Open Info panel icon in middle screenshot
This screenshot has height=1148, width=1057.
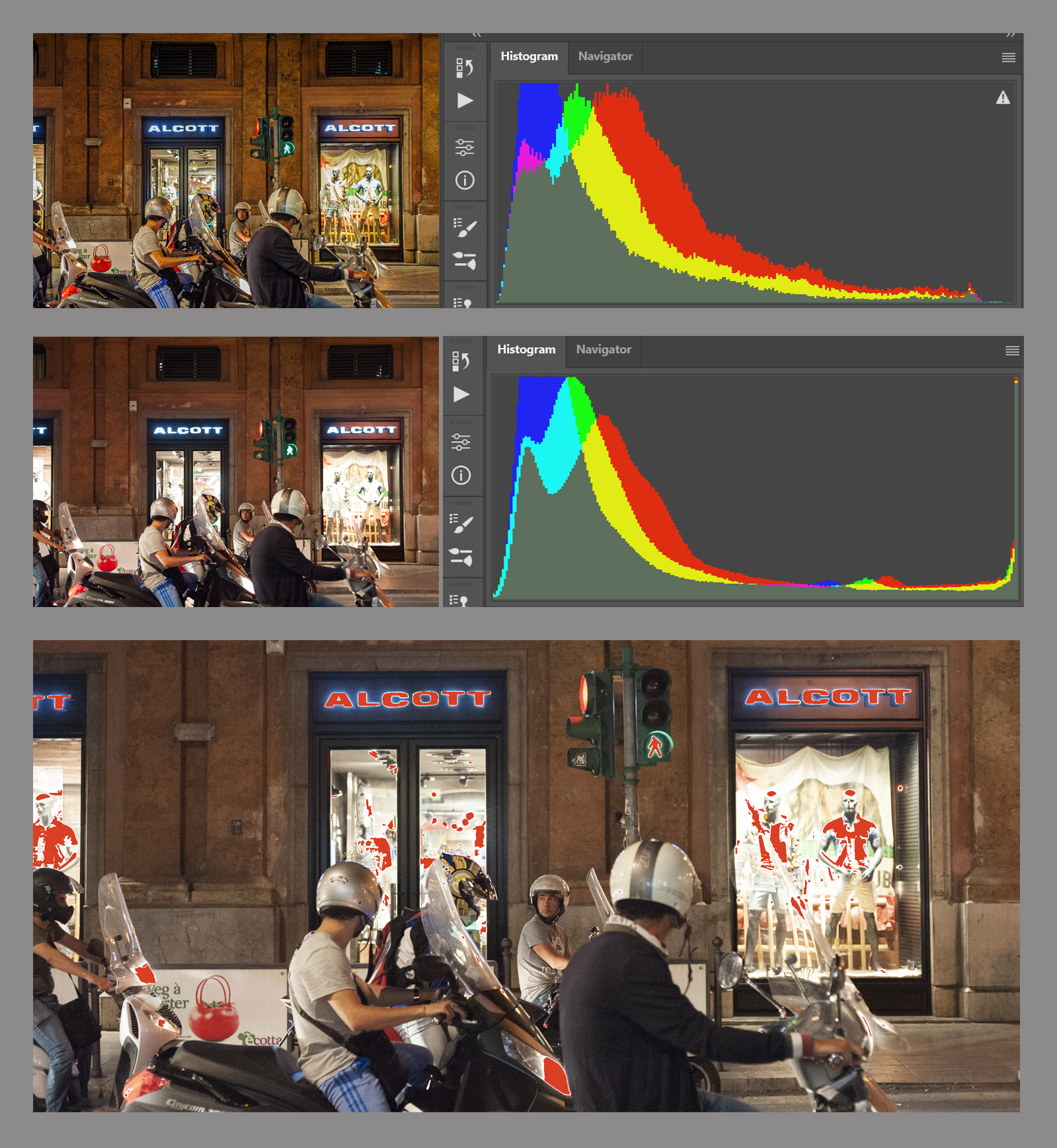coord(461,475)
